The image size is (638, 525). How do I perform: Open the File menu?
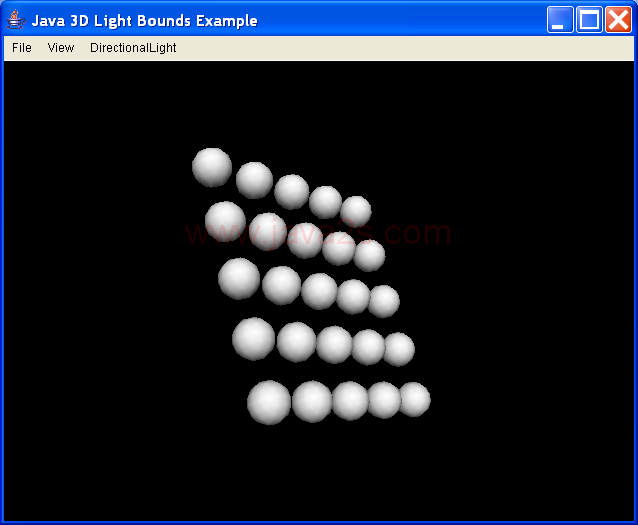[x=22, y=48]
